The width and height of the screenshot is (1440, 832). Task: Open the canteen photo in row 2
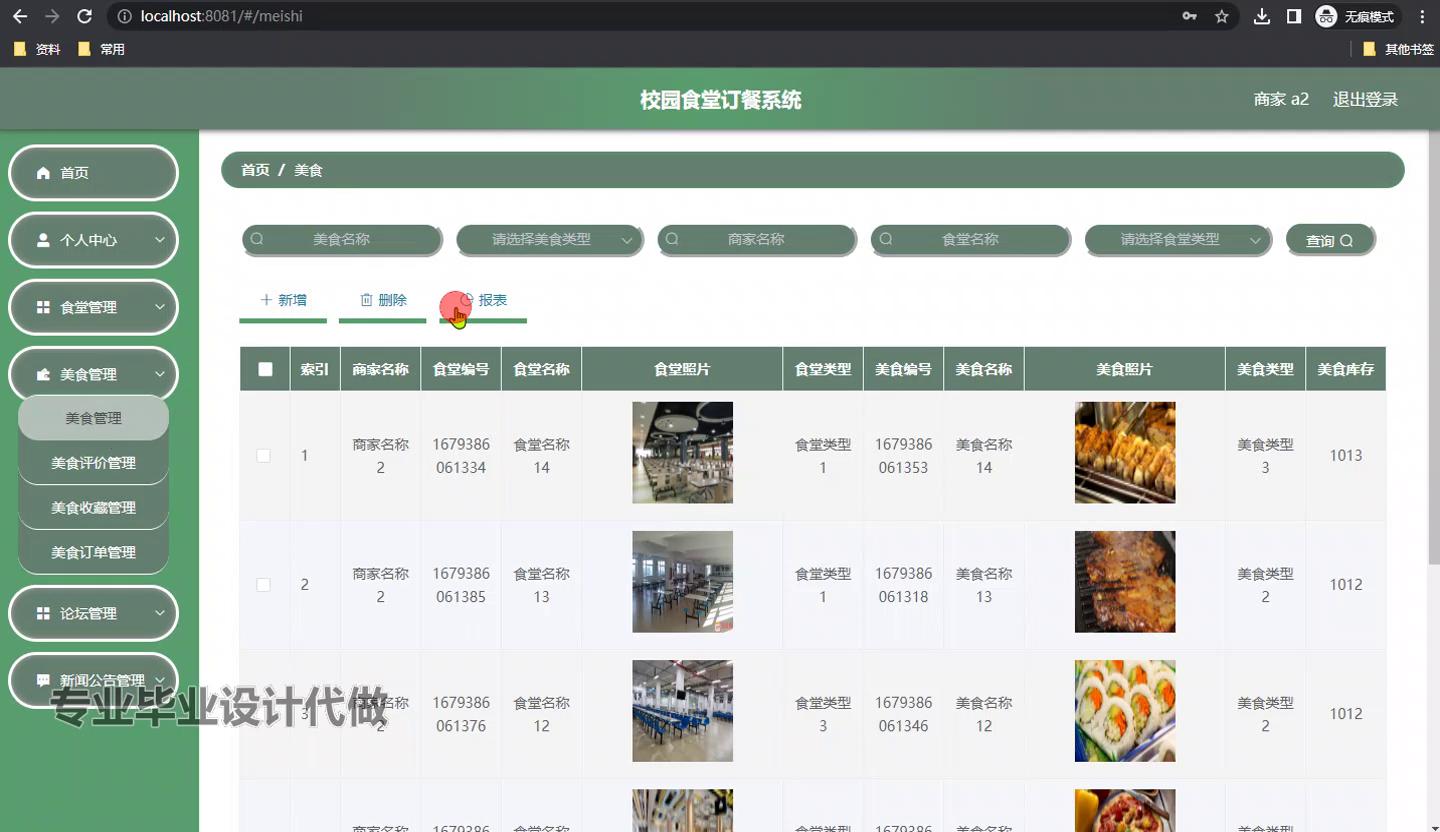682,581
